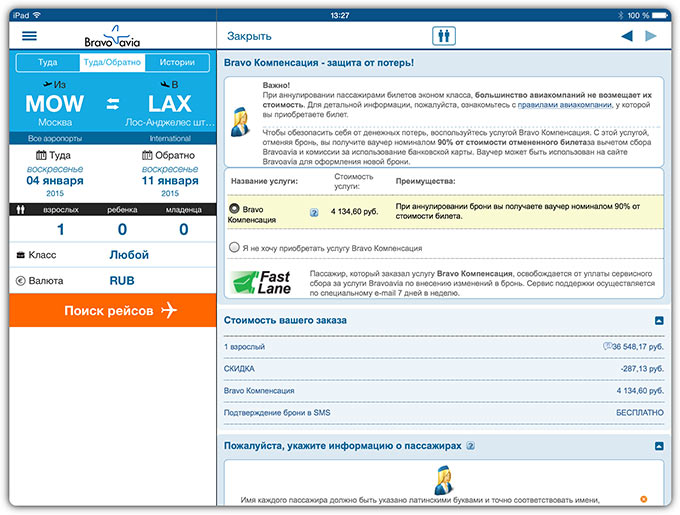Viewport: 680px width, 515px height.
Task: Tap the passengers icon in black bar
Action: (20, 210)
